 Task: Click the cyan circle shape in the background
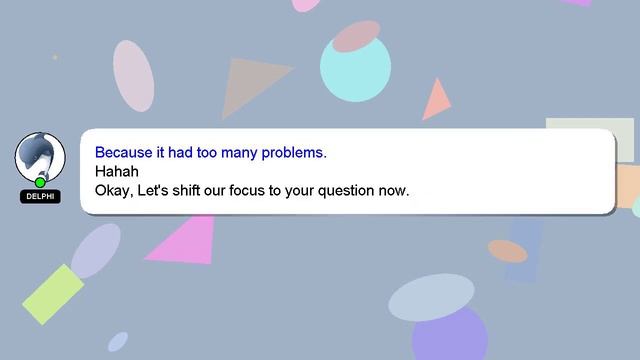[x=356, y=67]
